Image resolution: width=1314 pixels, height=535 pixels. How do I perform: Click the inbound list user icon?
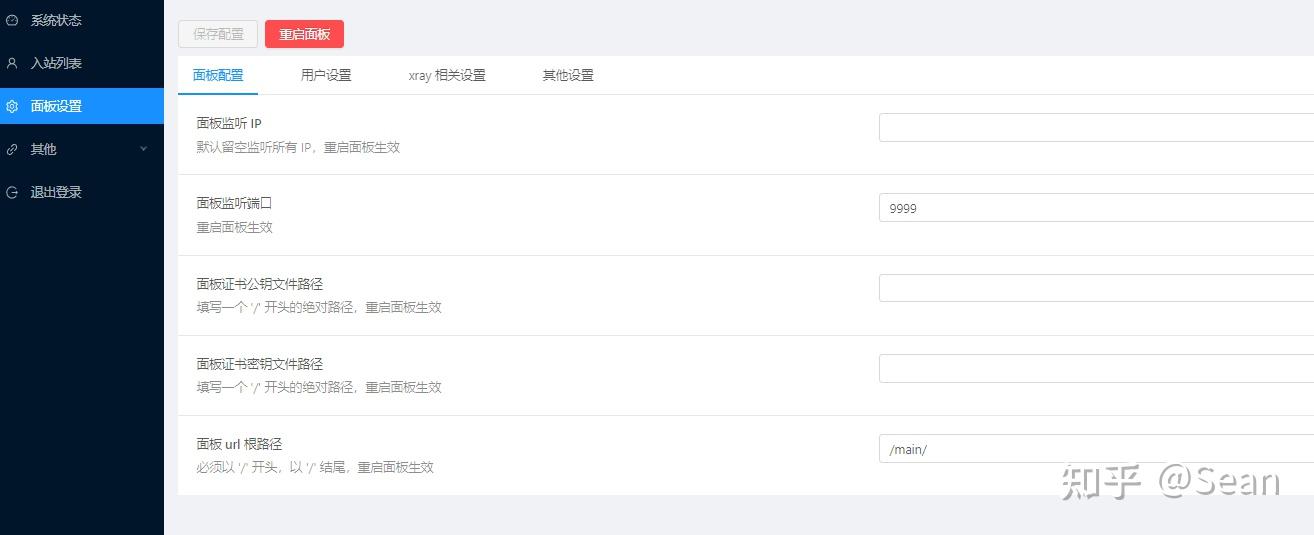coord(12,63)
